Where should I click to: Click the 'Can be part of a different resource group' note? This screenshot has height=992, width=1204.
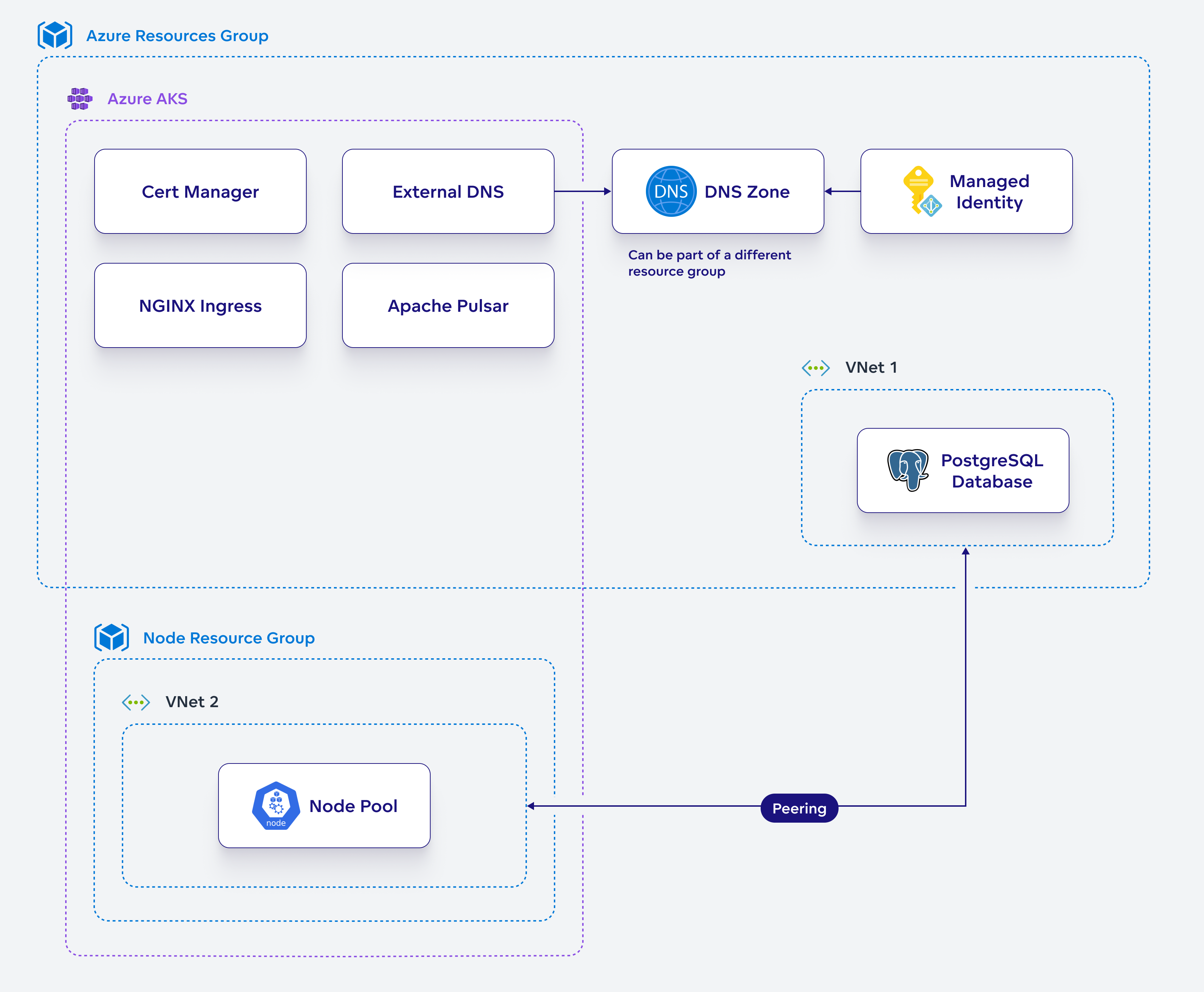click(709, 263)
